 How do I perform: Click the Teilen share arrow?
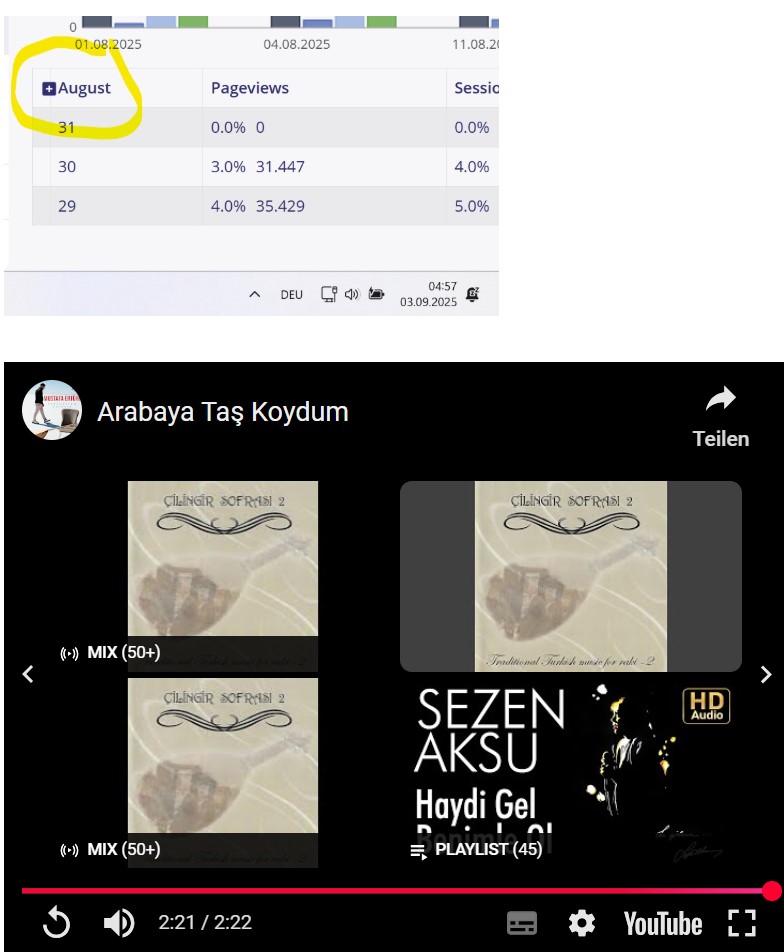[721, 399]
